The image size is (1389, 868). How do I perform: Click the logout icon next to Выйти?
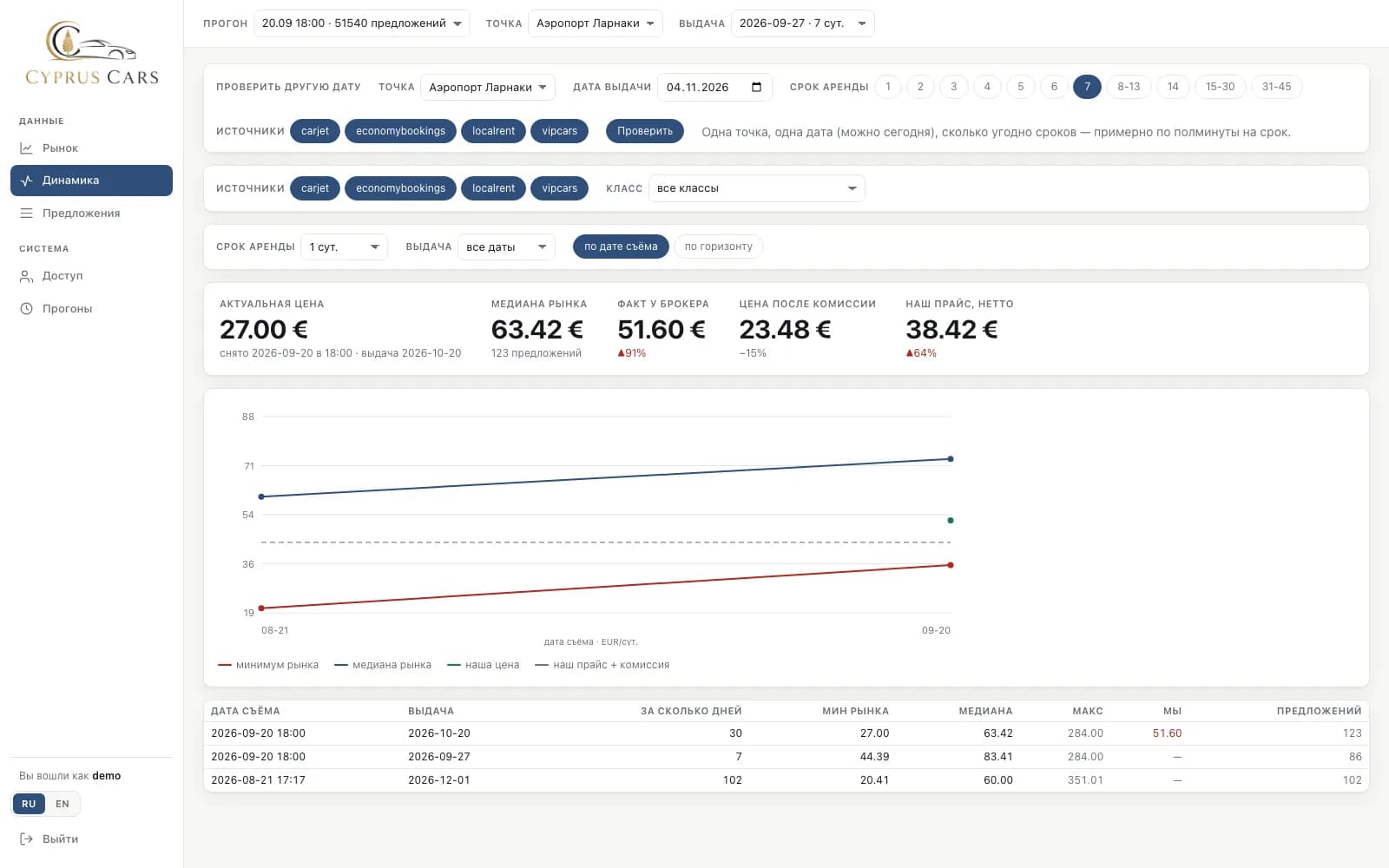point(27,839)
